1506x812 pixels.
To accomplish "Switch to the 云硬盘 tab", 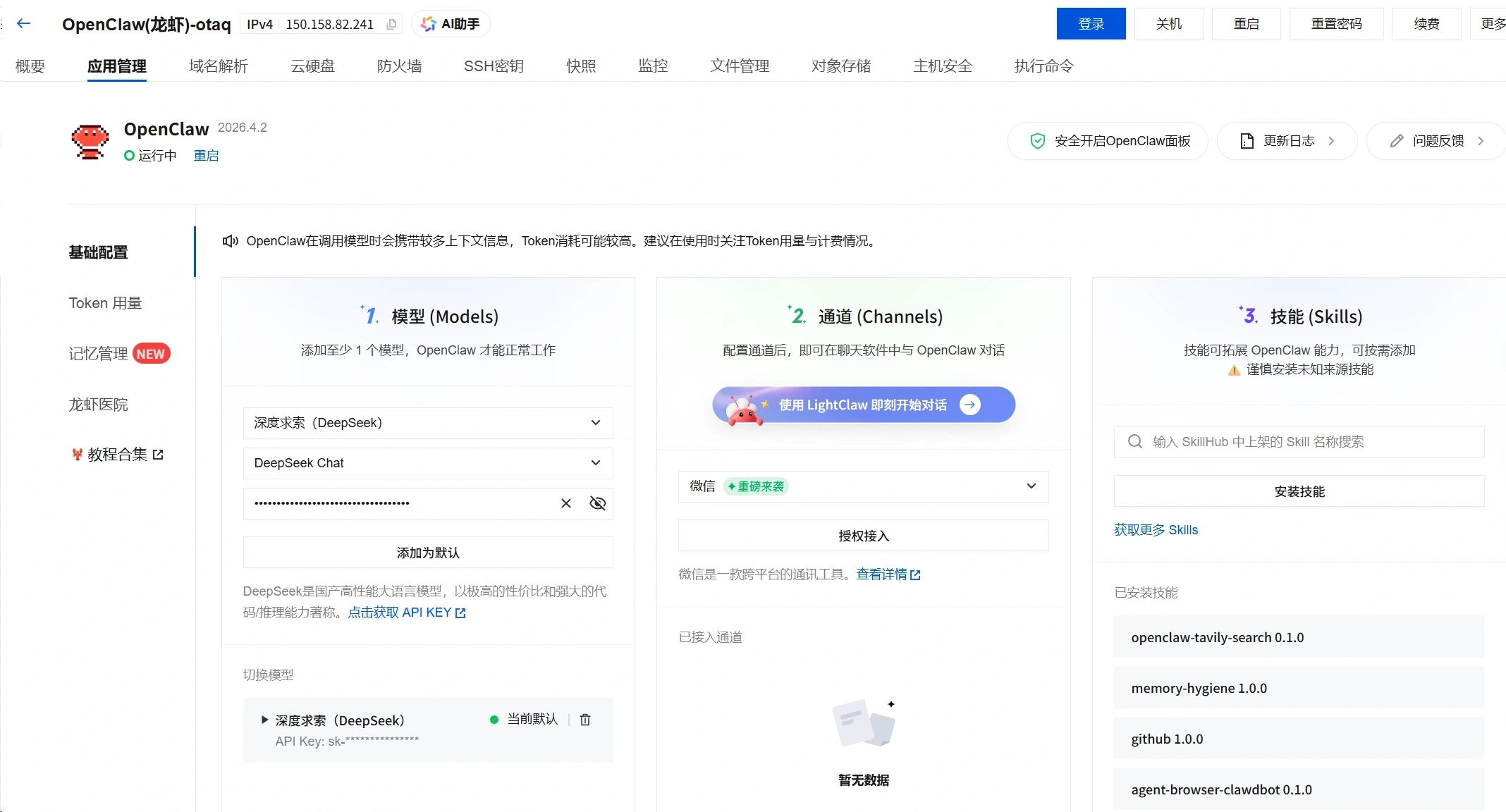I will click(x=313, y=66).
